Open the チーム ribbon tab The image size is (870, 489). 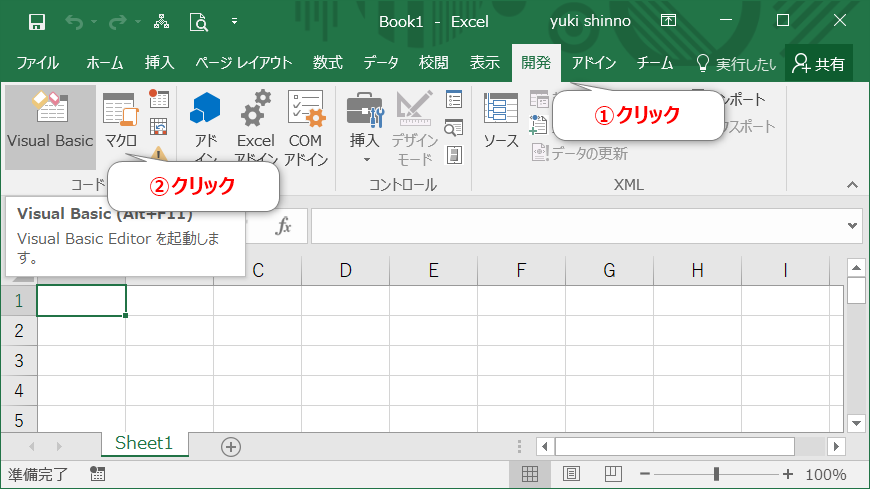click(655, 63)
